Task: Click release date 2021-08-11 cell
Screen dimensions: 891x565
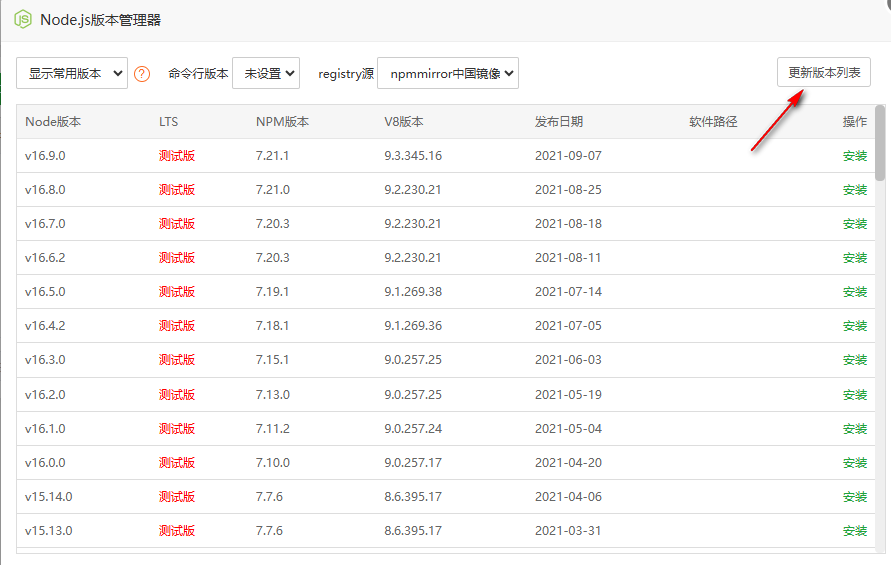Action: click(568, 258)
